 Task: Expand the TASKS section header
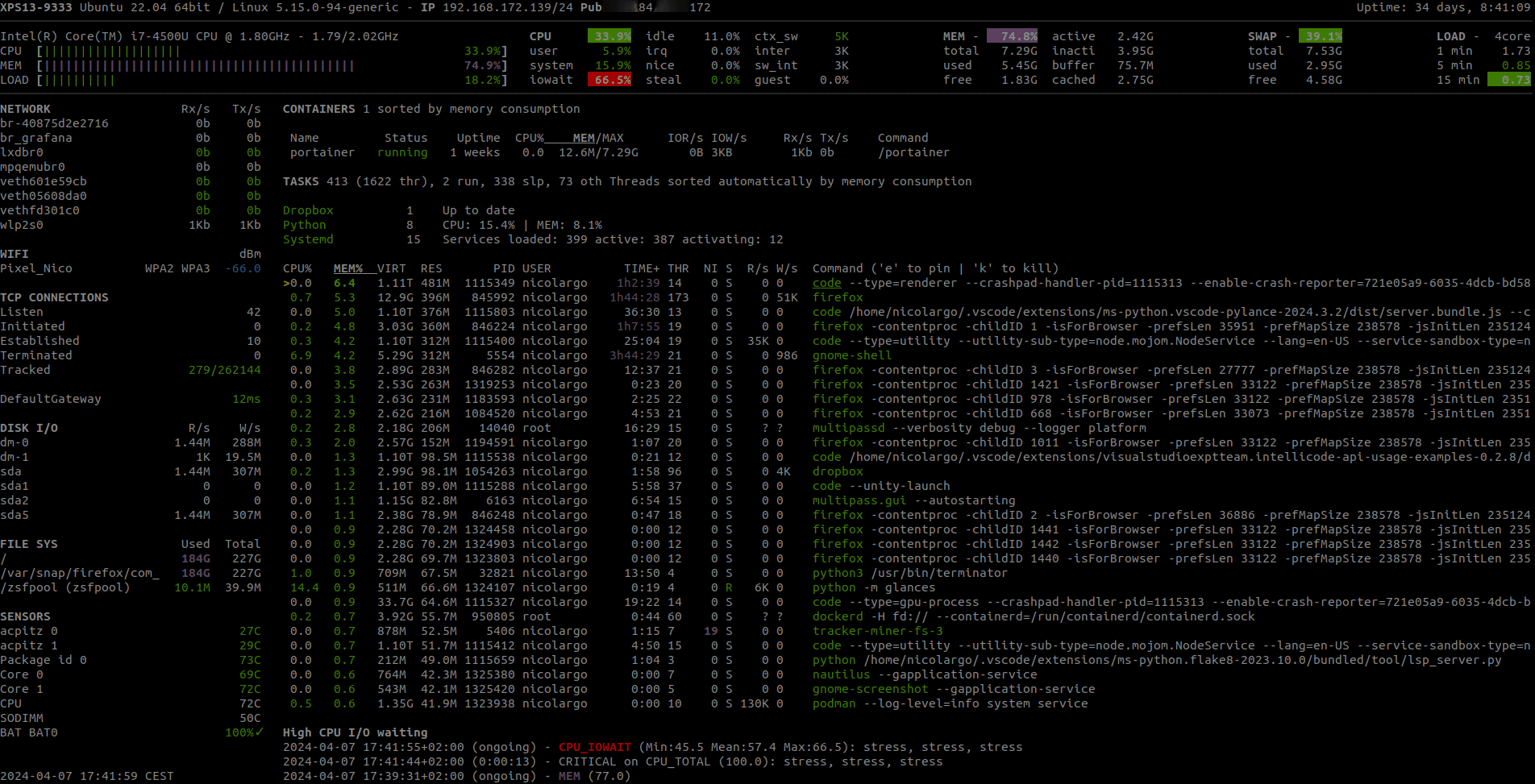(x=300, y=180)
